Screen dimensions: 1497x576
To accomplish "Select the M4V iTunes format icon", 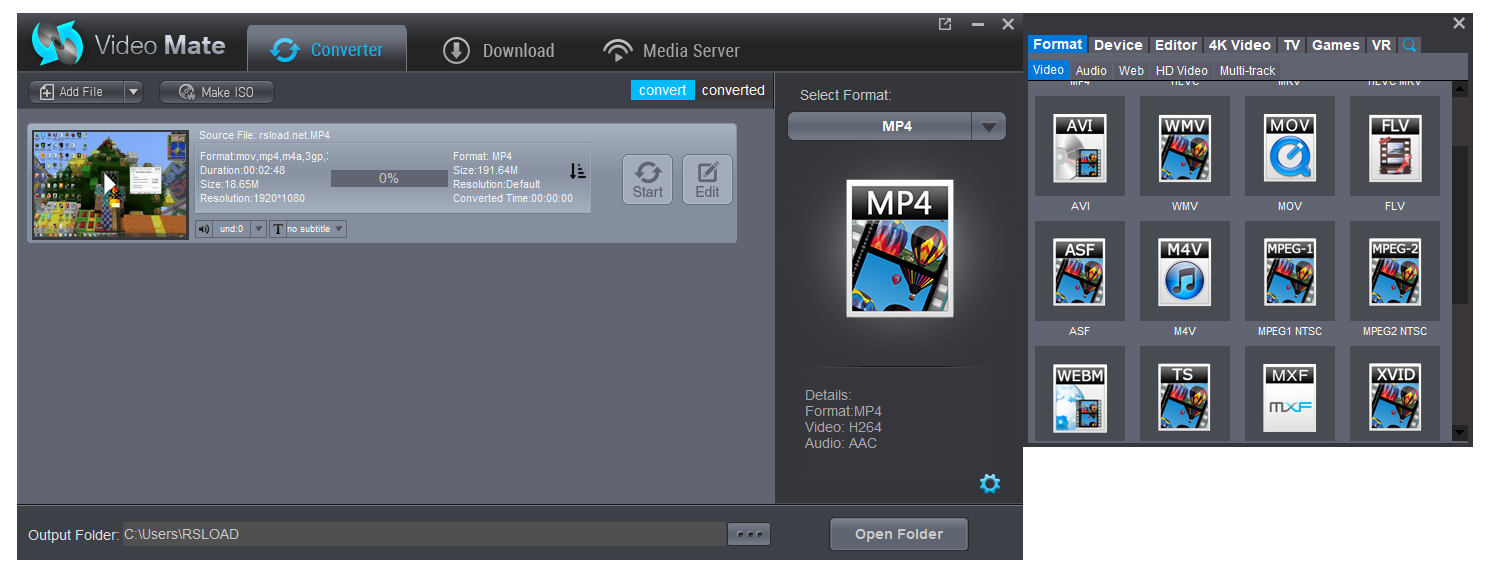I will tap(1185, 273).
